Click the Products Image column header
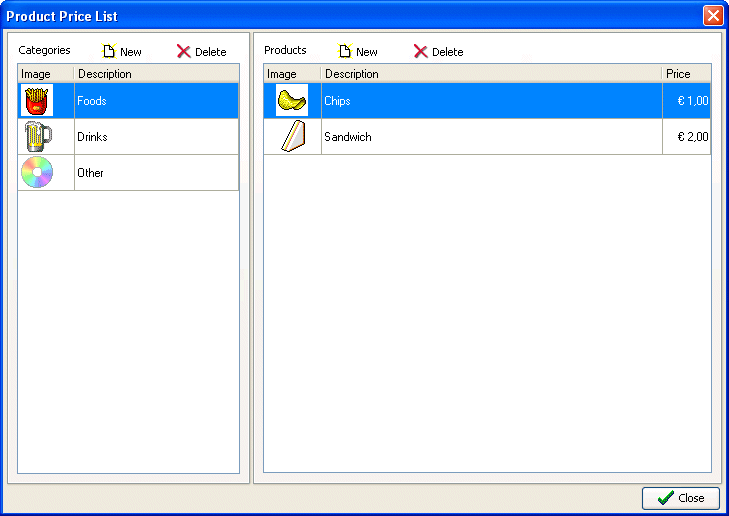This screenshot has width=729, height=516. point(292,74)
